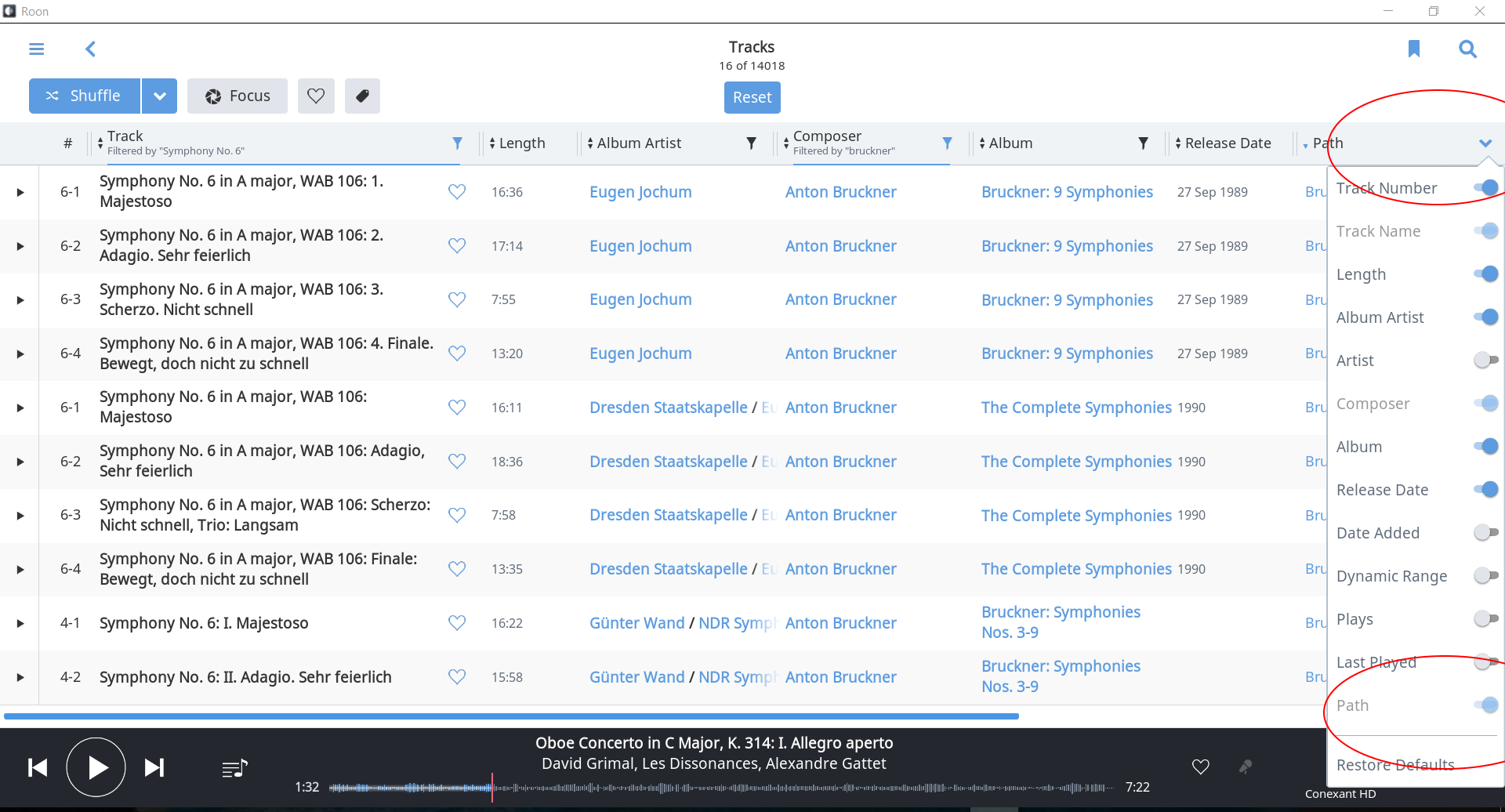Open the Eugen Jochum artist link

[x=640, y=192]
